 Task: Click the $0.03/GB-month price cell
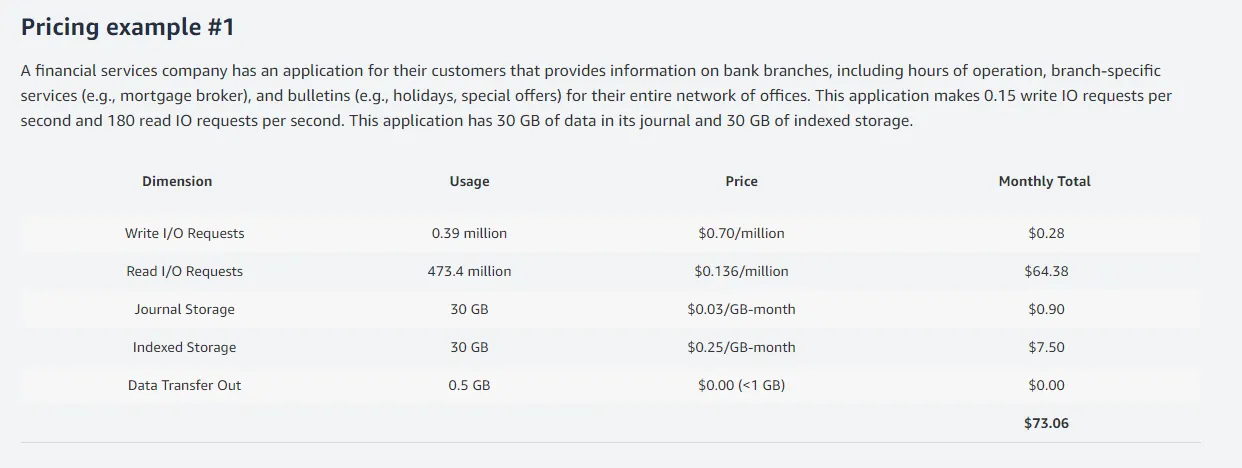741,309
